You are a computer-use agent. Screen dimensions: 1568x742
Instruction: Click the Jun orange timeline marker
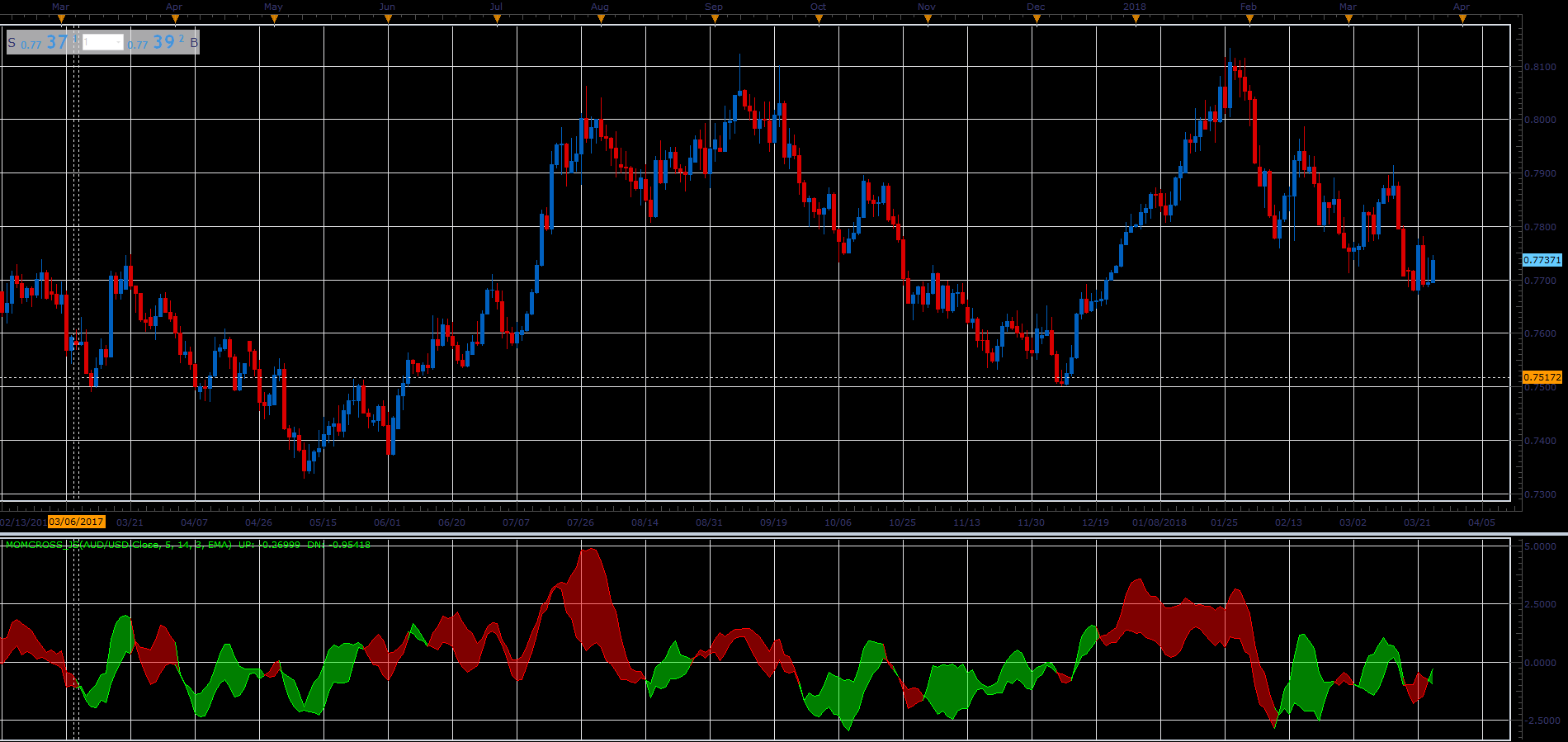(388, 20)
